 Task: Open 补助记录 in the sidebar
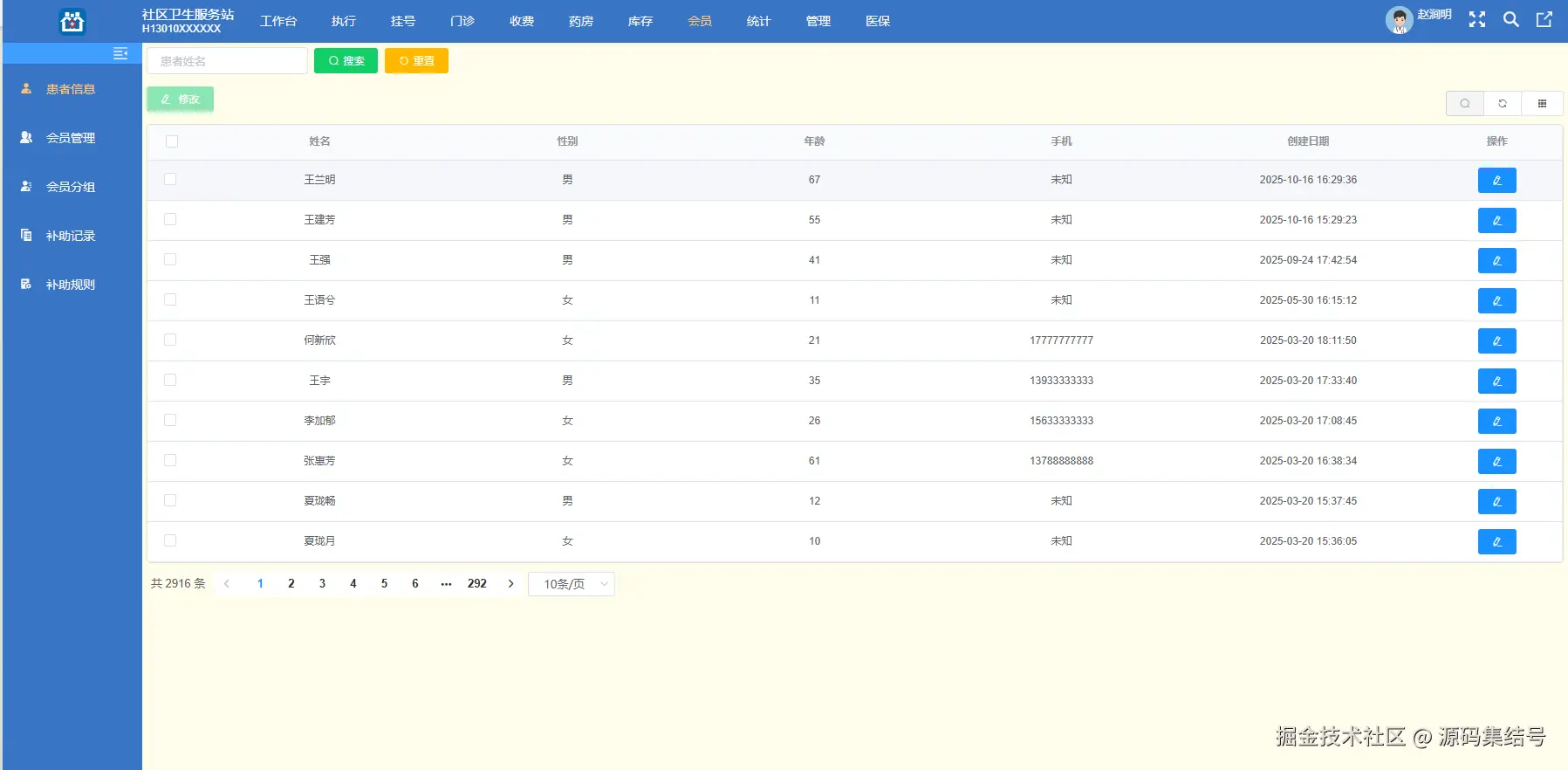point(71,236)
